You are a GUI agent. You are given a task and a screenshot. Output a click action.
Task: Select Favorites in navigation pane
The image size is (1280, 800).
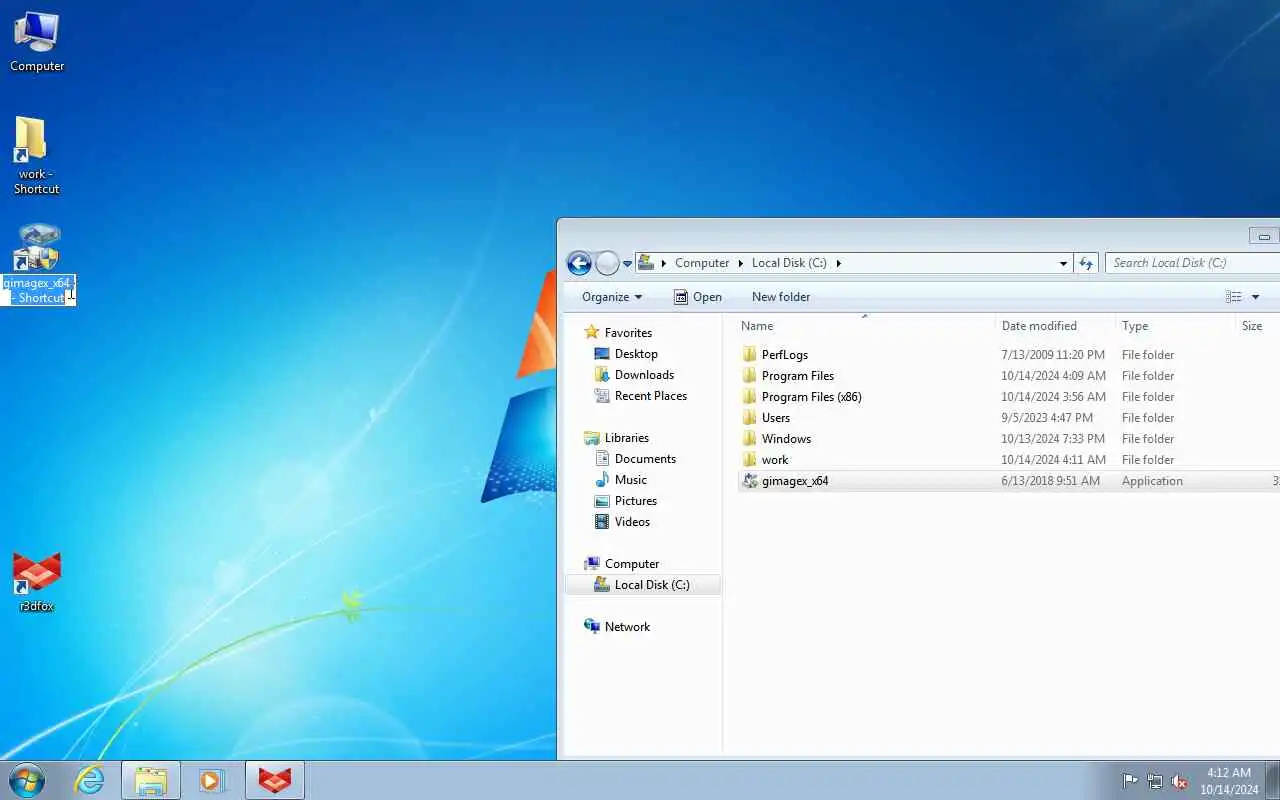[628, 333]
